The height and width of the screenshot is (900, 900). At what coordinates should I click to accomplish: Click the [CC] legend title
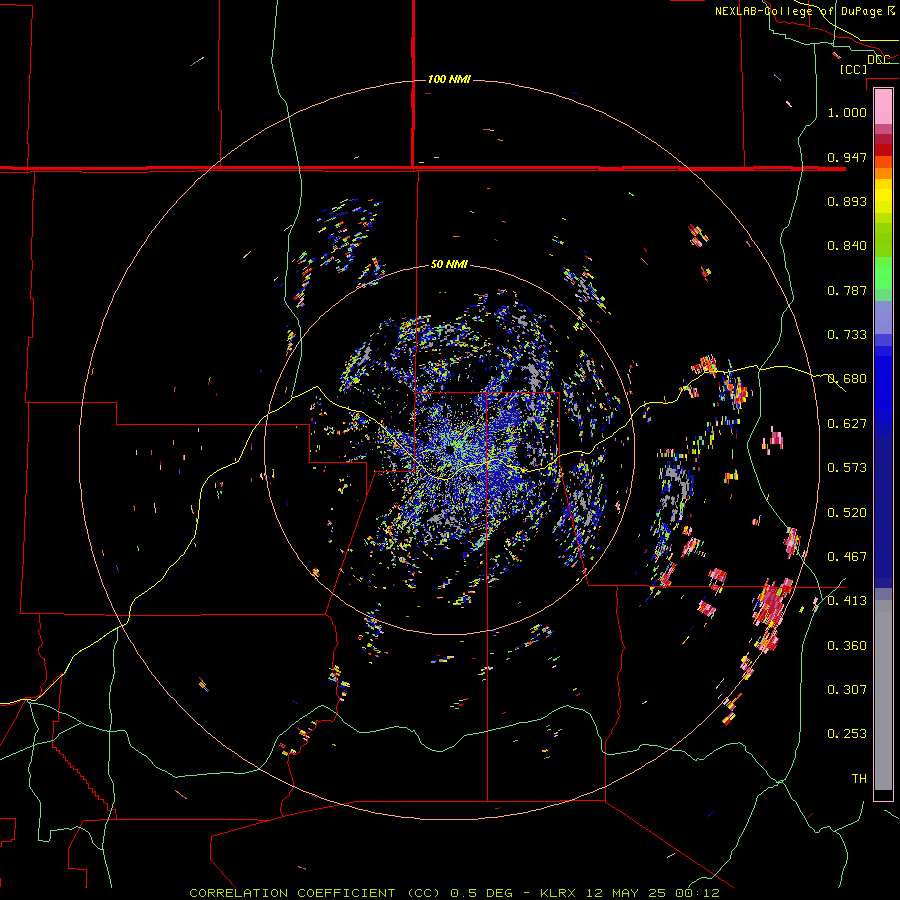[853, 69]
